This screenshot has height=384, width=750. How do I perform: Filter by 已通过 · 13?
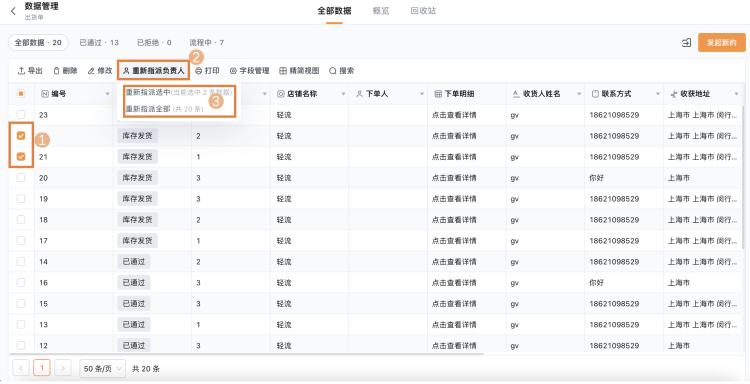click(99, 43)
